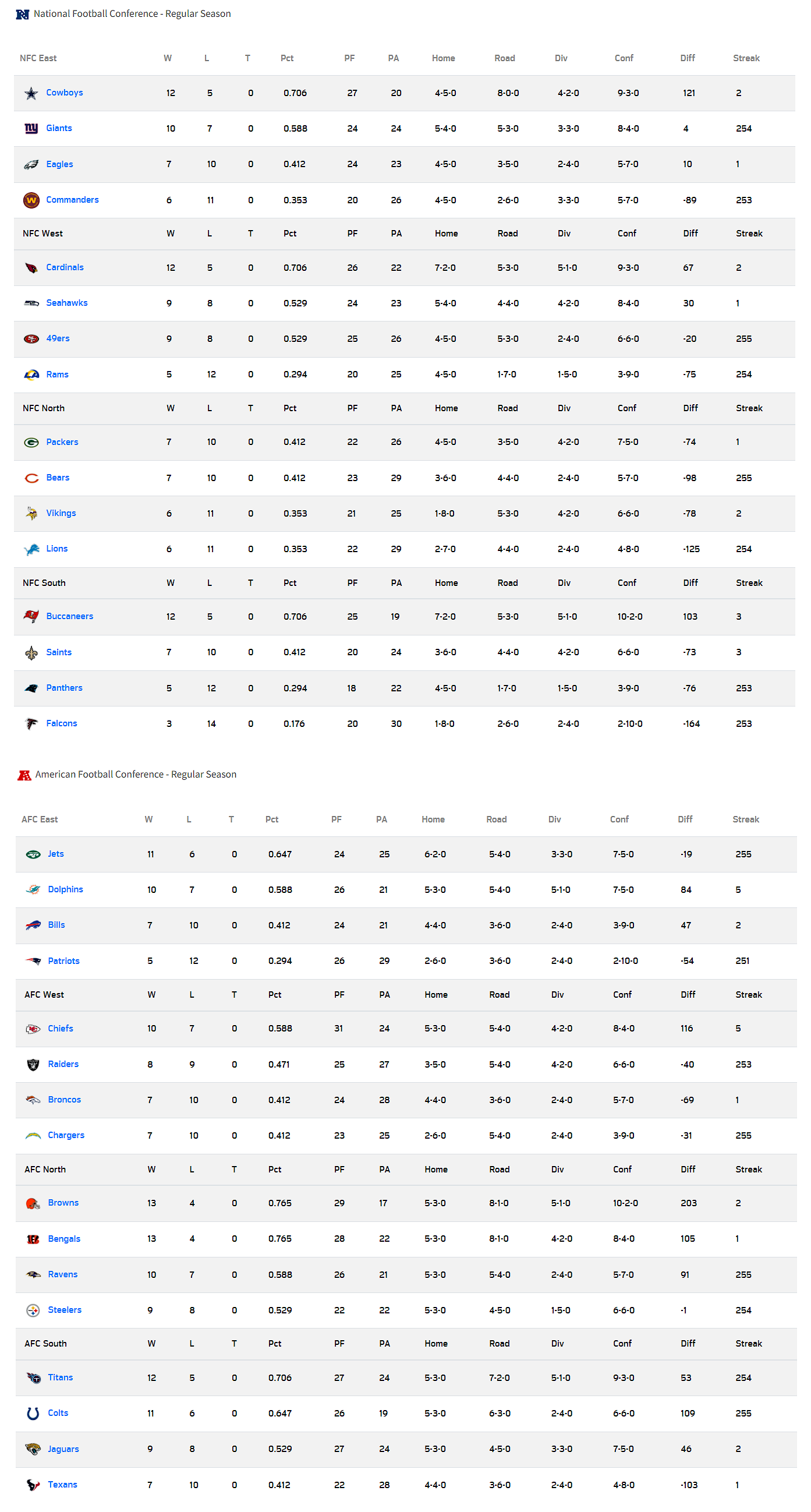Click the AFC conference logo in heading
811x1512 pixels.
[x=24, y=775]
